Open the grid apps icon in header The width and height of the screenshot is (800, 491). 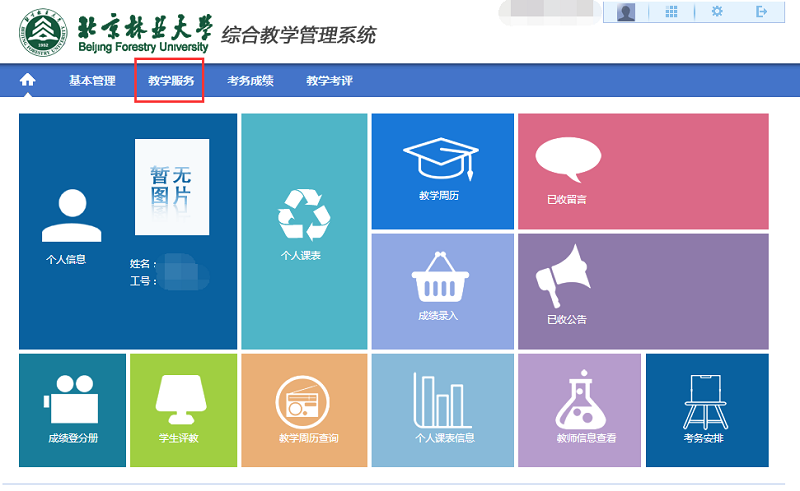(x=671, y=12)
